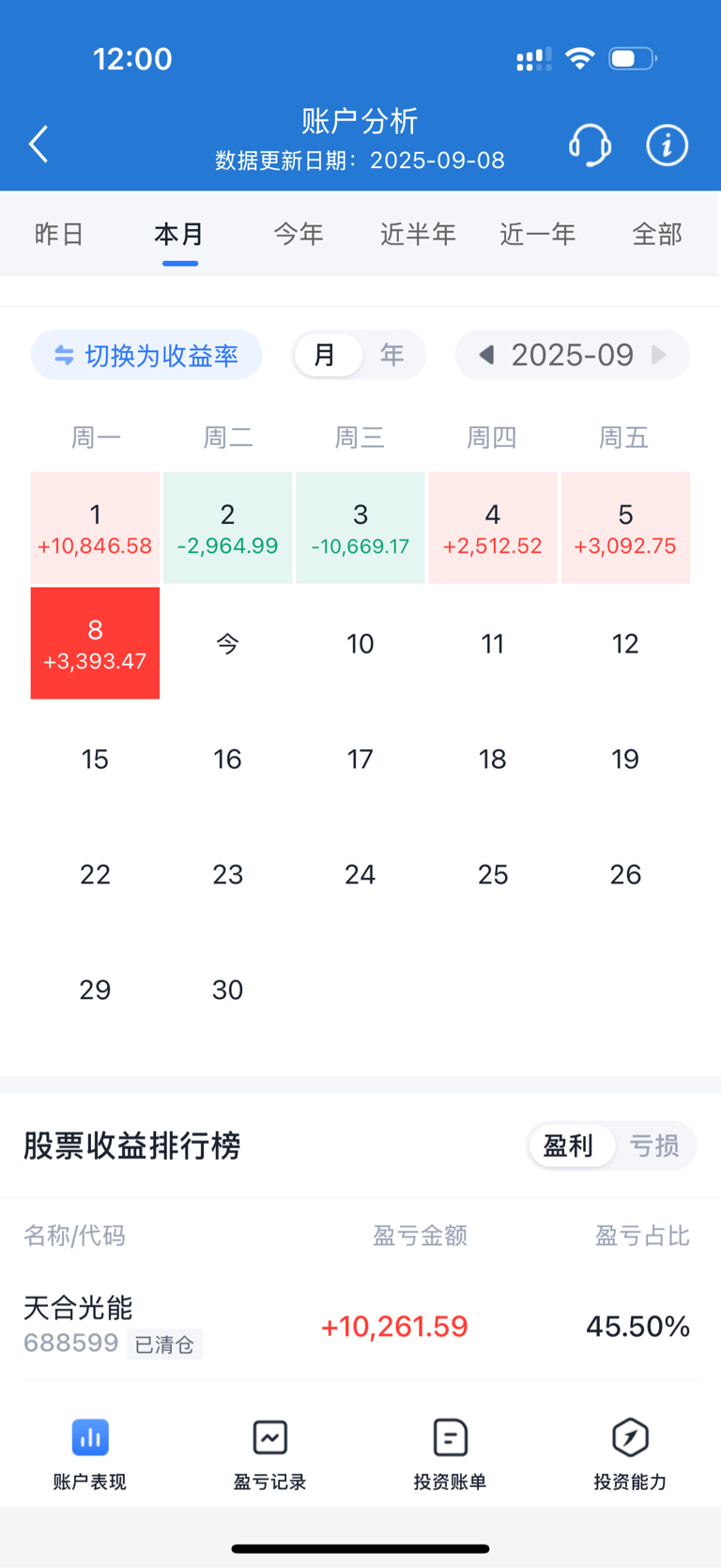The width and height of the screenshot is (721, 1568).
Task: Select 盈利 ranking option
Action: point(568,1145)
